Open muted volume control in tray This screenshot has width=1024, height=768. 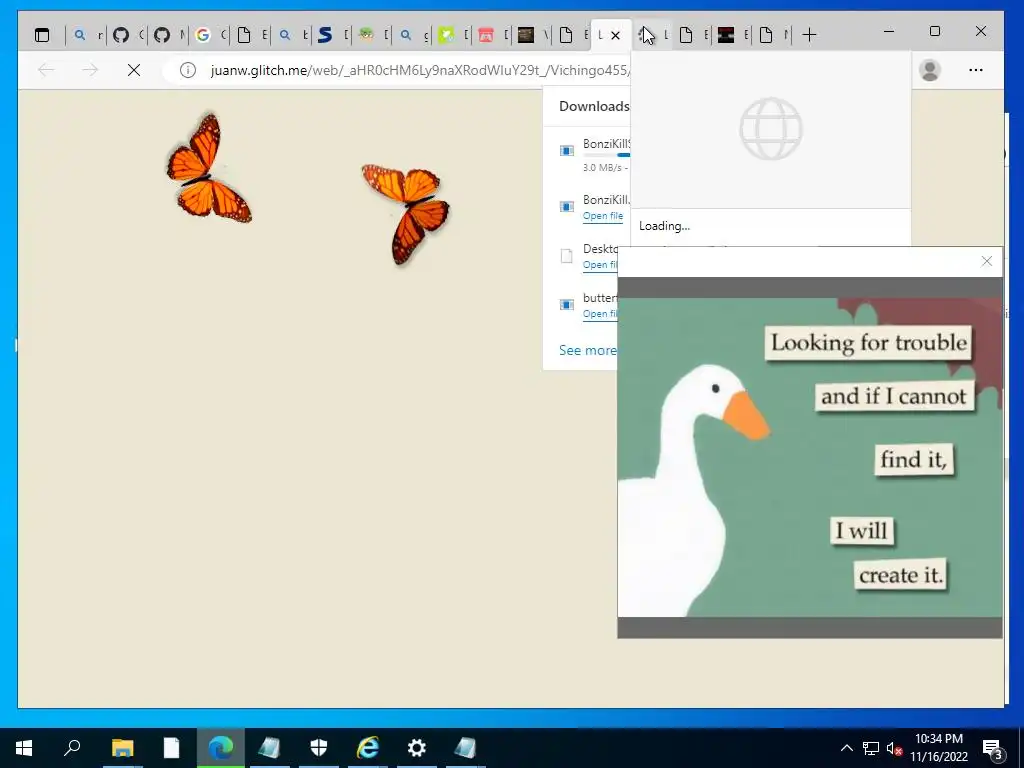tap(894, 748)
